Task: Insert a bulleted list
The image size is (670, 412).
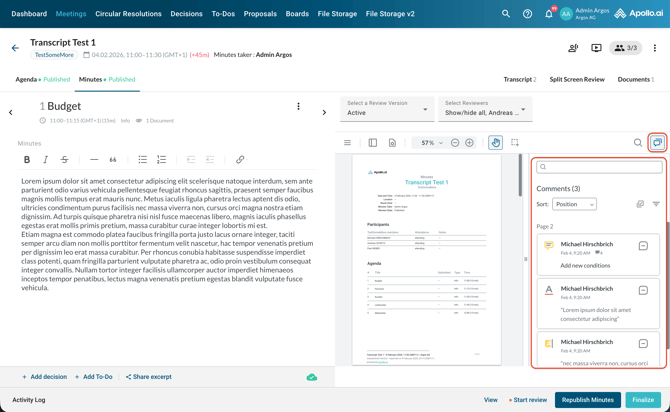Action: (143, 160)
